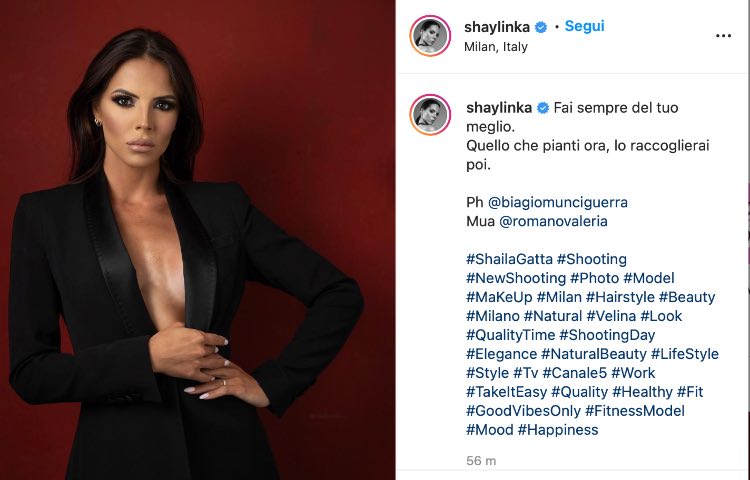Click the caption profile avatar

click(x=430, y=115)
